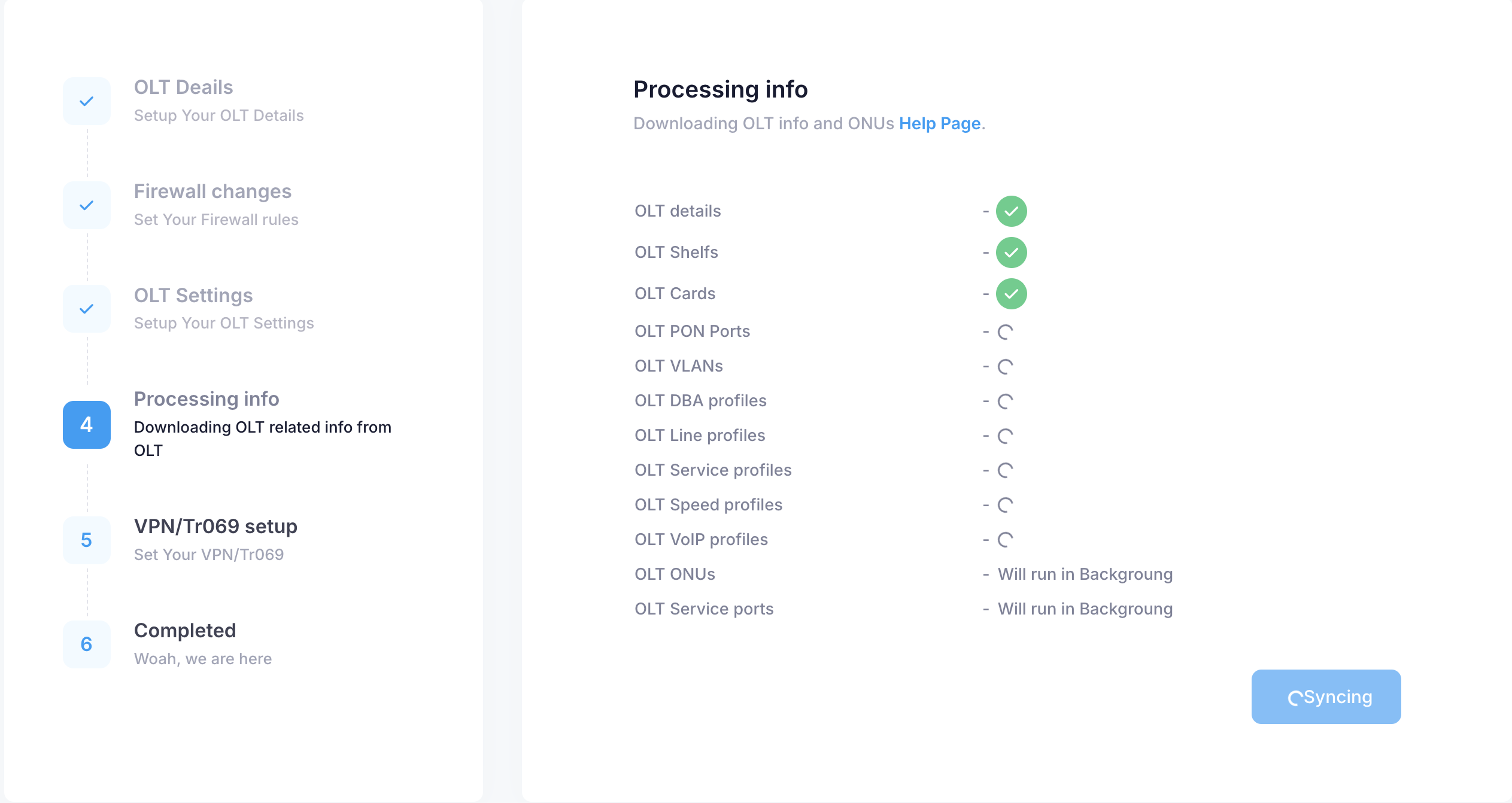Click loading spinner beside OLT VLANs
The image size is (1512, 803).
tap(1005, 367)
